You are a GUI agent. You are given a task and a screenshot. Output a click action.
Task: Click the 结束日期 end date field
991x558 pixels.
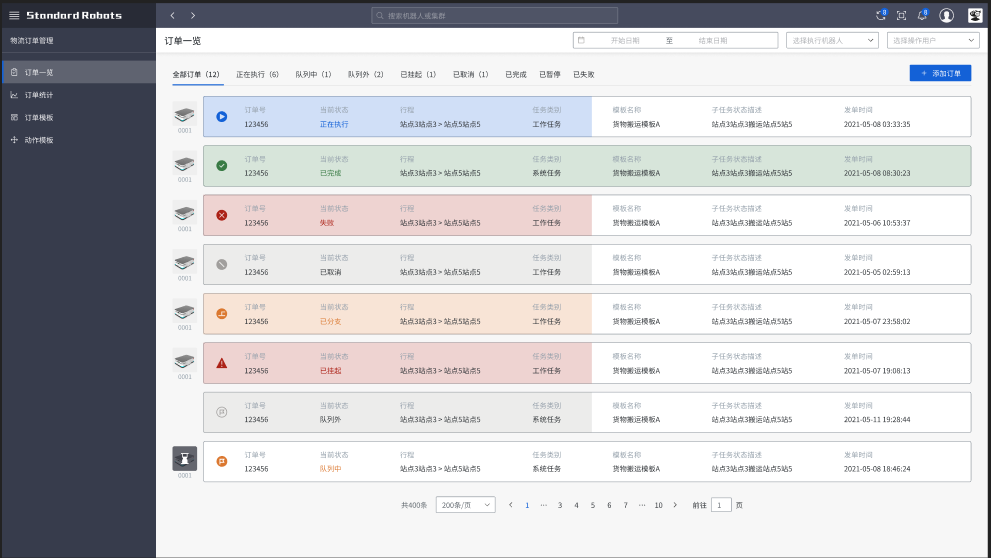pyautogui.click(x=713, y=40)
